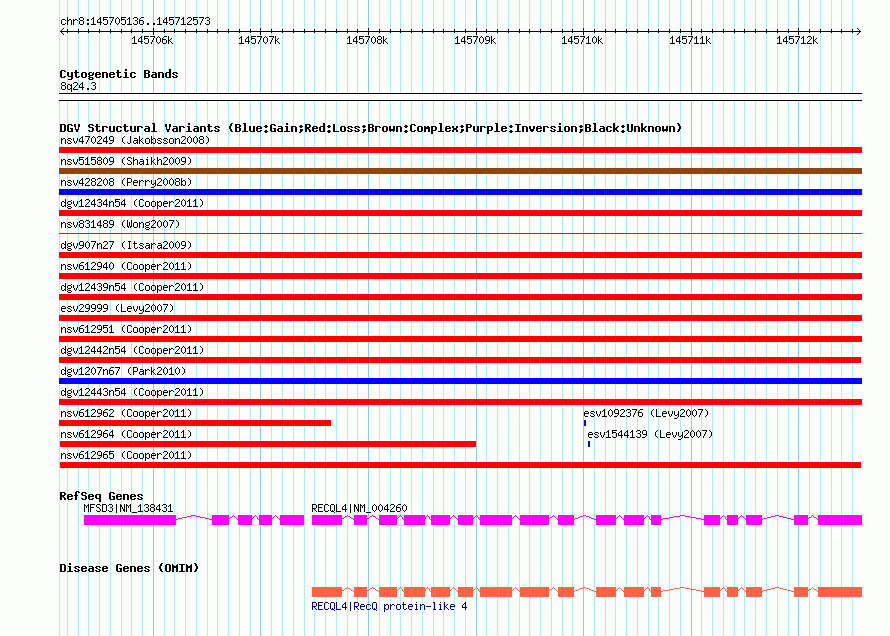Click the 8q24.3 band label
890x636 pixels.
[78, 86]
